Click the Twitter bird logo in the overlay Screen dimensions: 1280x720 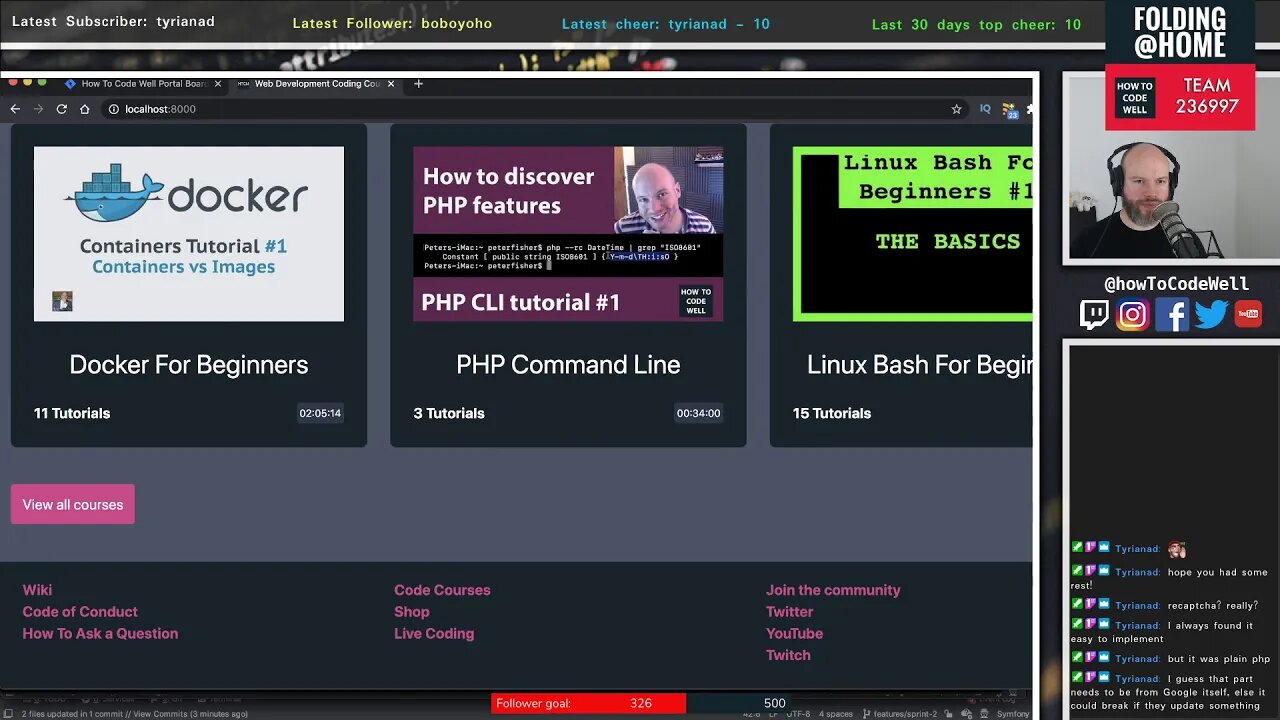(x=1210, y=315)
